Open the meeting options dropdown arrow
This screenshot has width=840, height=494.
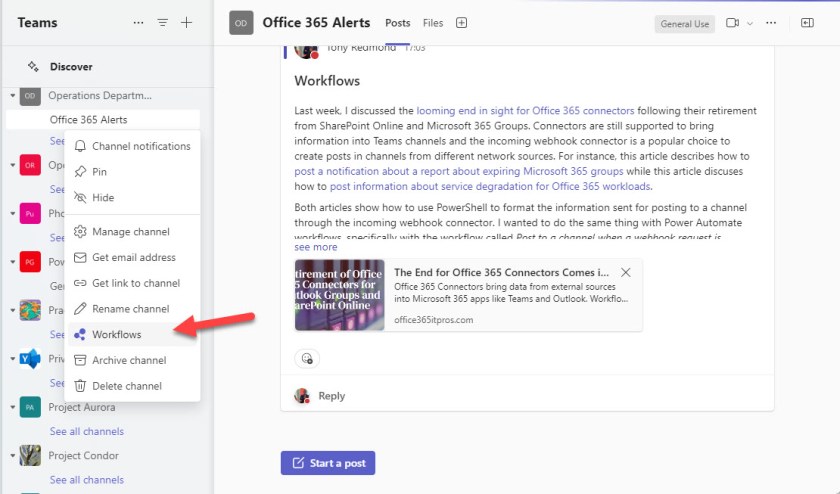point(750,24)
